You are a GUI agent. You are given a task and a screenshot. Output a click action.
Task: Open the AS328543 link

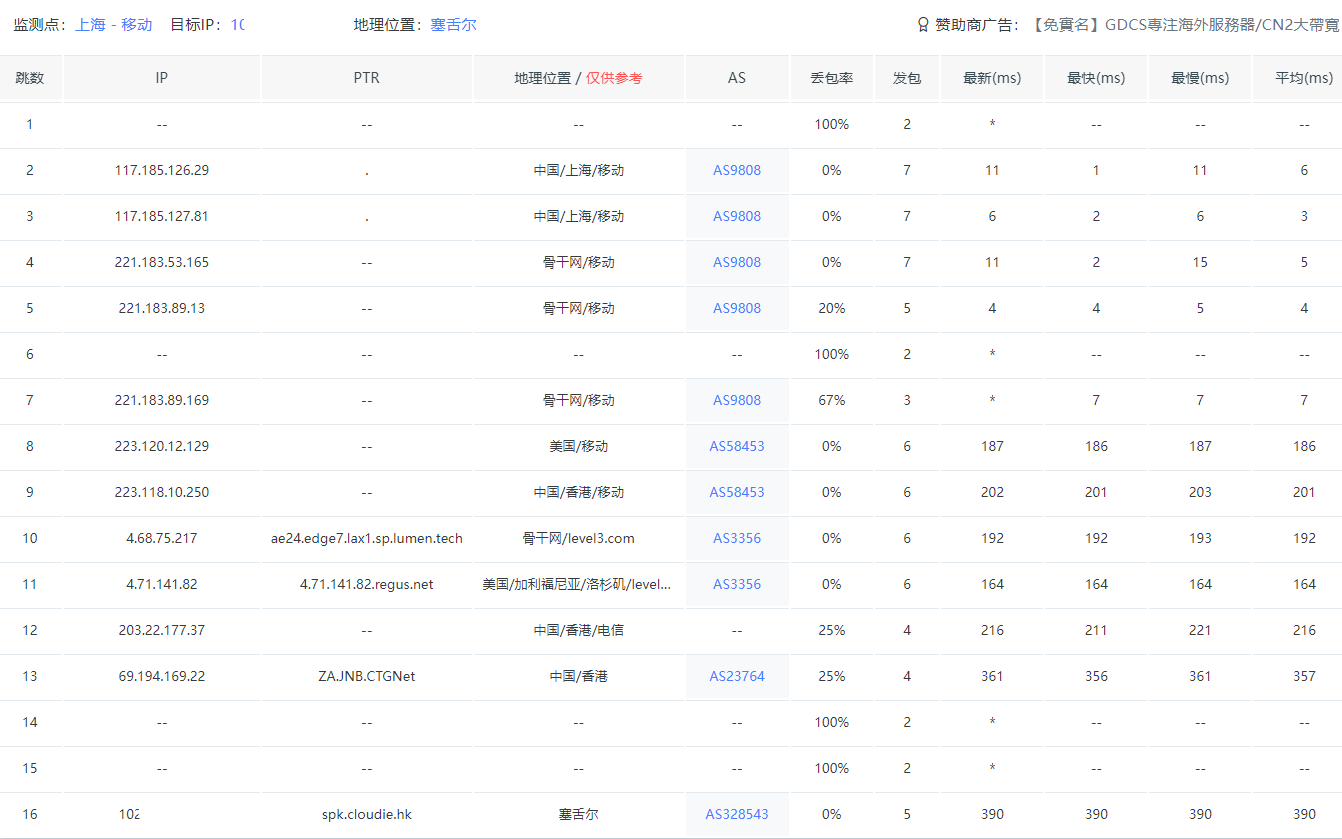(x=737, y=814)
